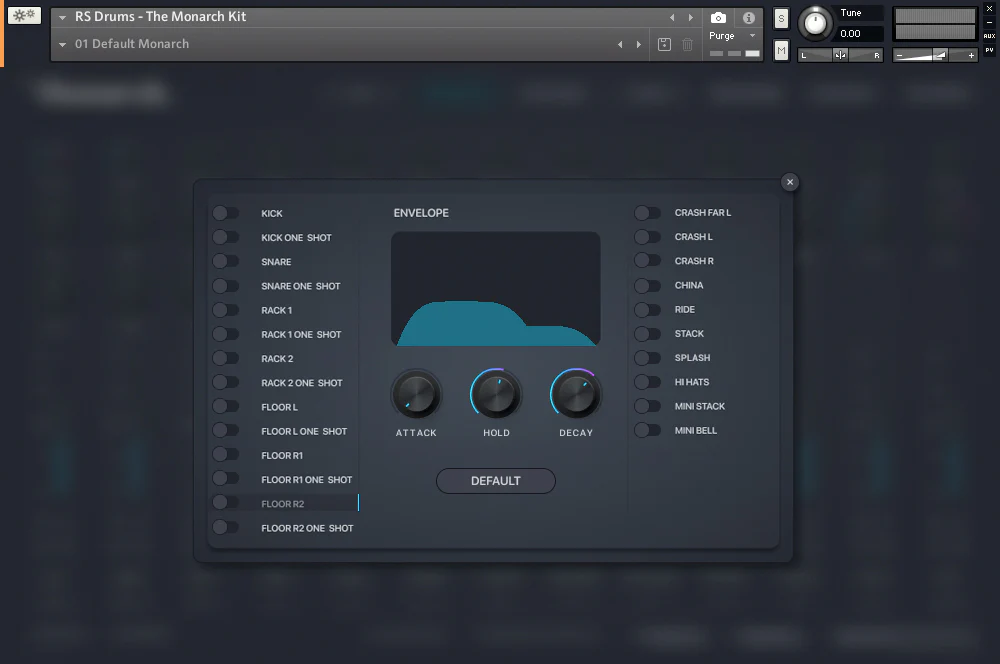Load previous snapshot beside 01 Default Monarch

[620, 44]
